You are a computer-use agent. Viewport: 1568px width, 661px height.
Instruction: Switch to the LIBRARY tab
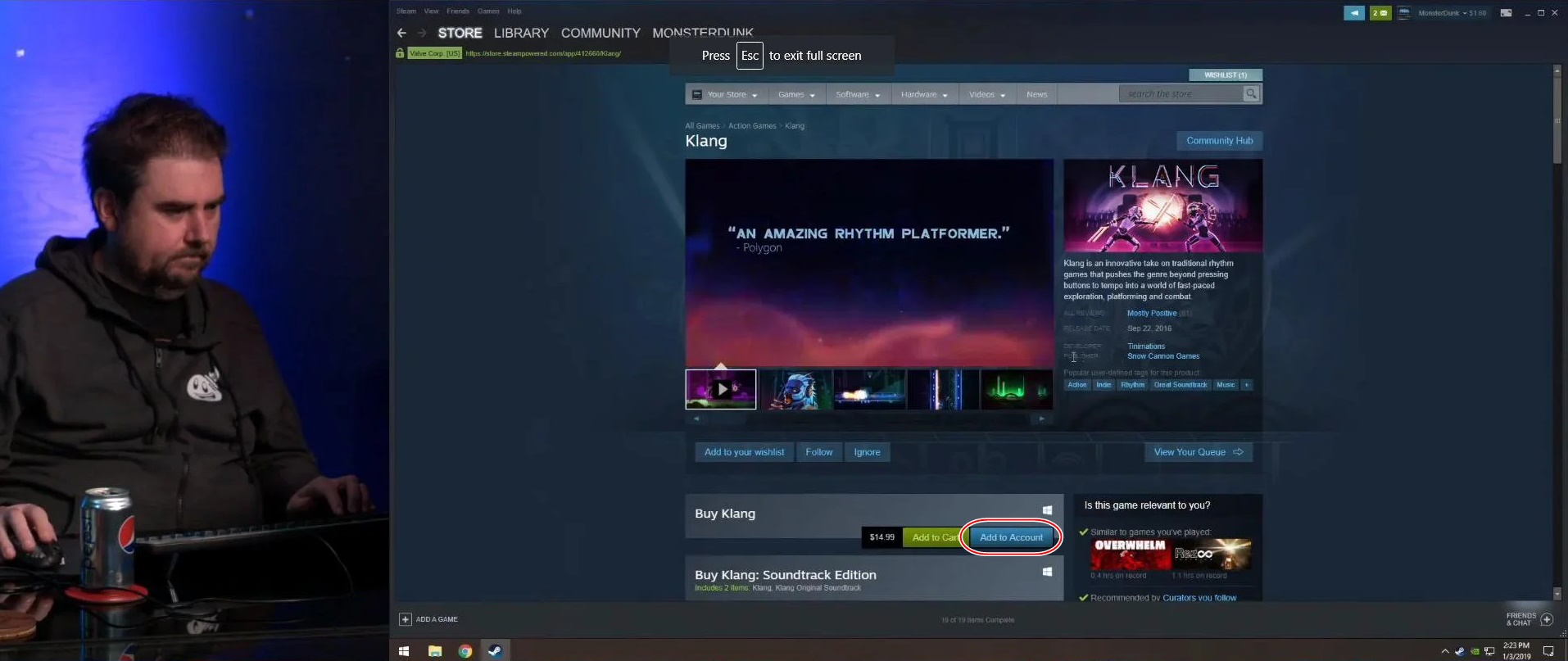521,33
